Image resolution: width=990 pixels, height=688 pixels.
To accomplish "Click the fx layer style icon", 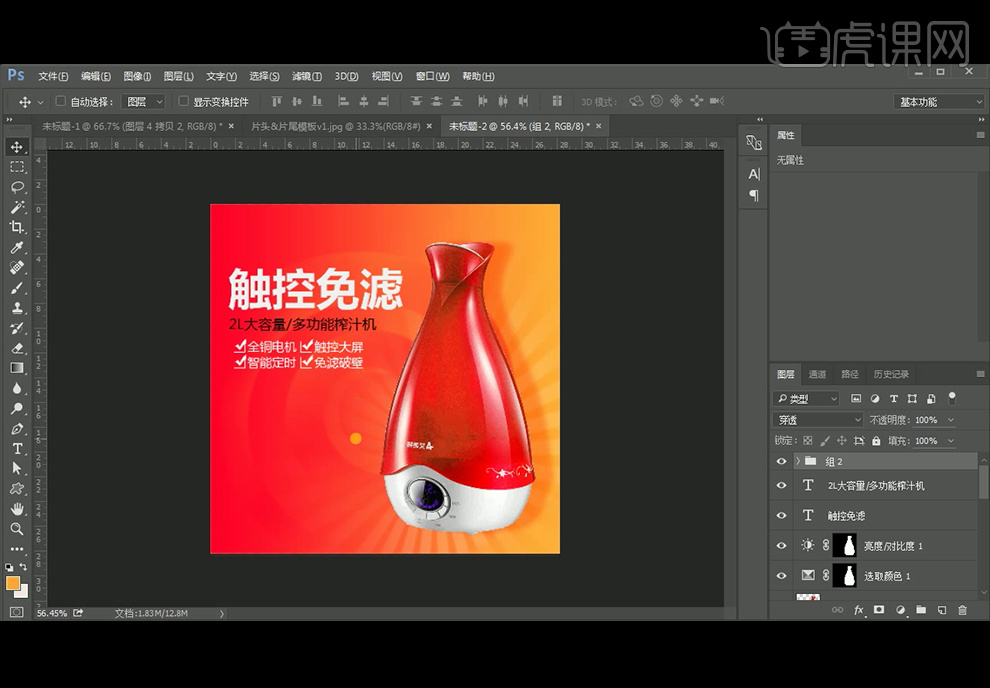I will coord(858,610).
